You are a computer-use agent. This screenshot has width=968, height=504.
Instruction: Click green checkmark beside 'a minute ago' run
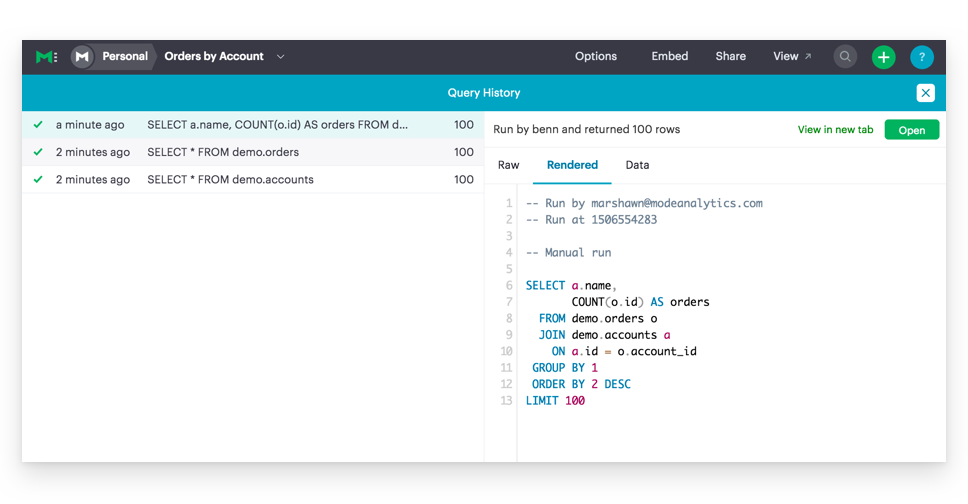click(38, 125)
